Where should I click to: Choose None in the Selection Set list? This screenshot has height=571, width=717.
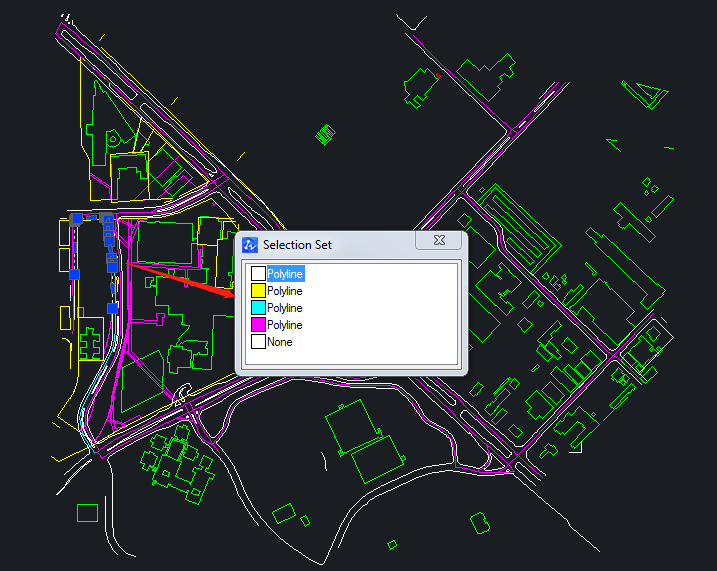[280, 342]
